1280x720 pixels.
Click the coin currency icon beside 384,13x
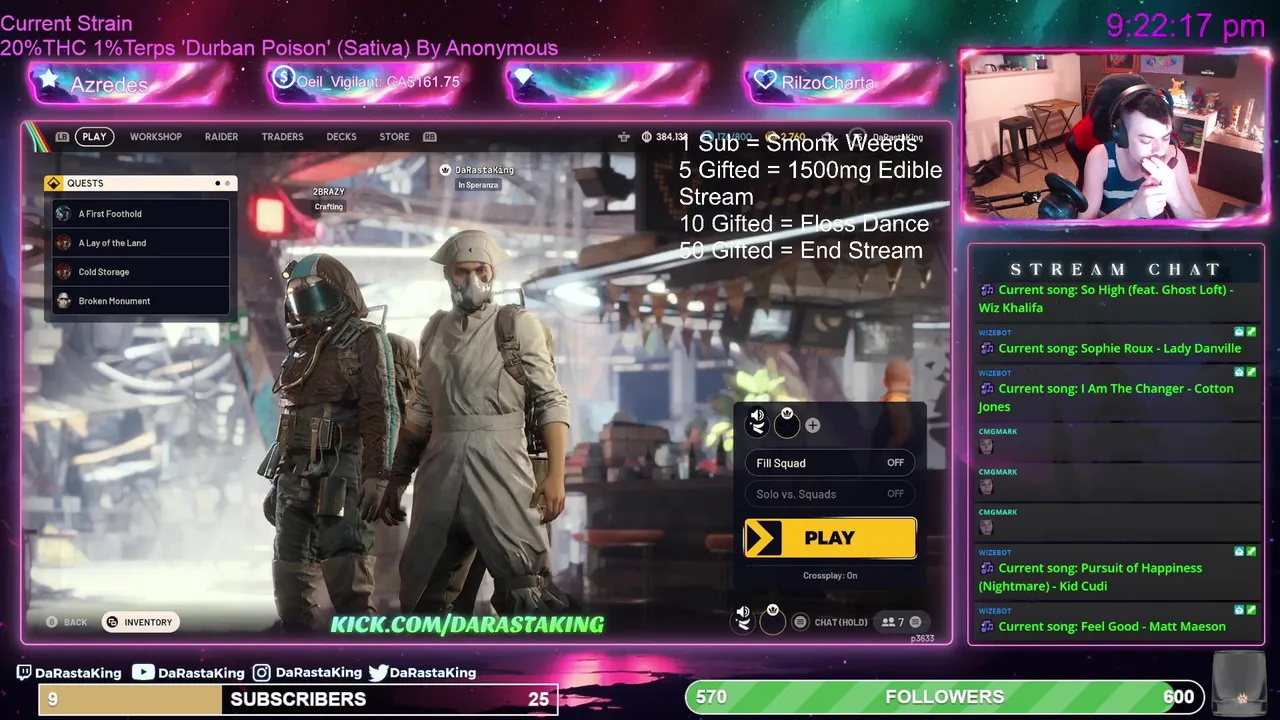(647, 137)
